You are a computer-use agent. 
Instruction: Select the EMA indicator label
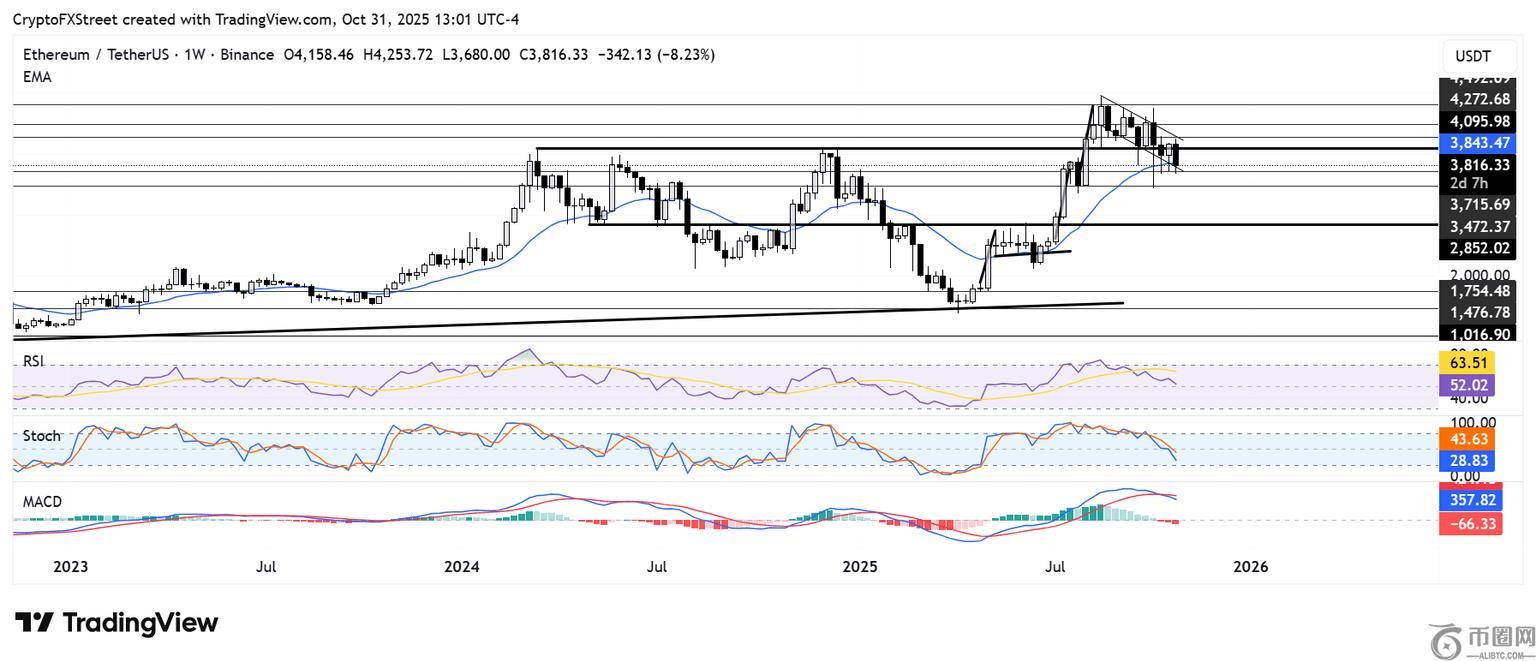37,77
